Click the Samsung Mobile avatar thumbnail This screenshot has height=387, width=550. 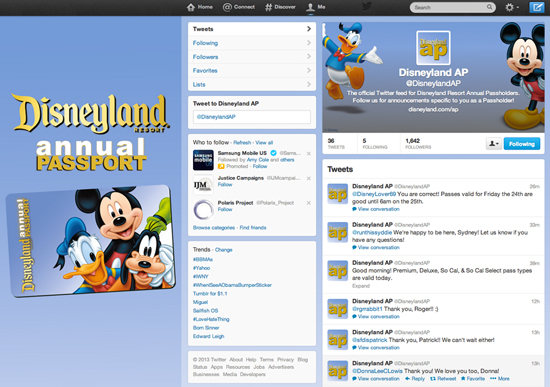coord(203,160)
